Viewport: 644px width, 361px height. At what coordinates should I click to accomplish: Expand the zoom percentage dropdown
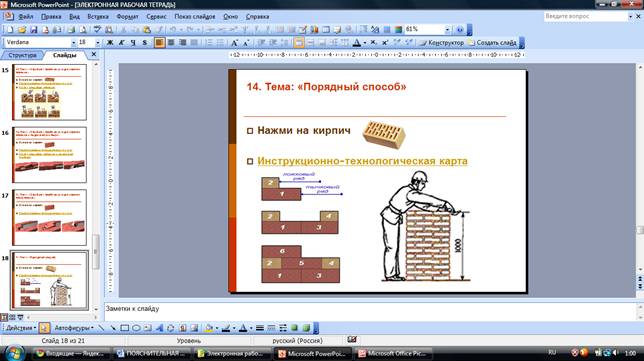(x=447, y=30)
